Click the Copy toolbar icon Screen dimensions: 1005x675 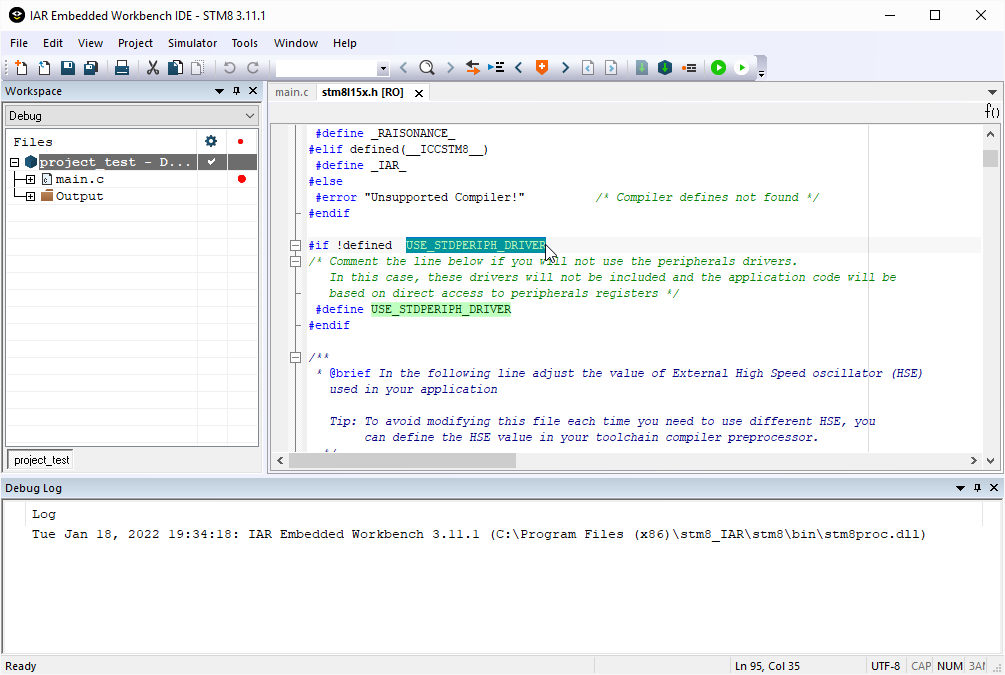(175, 67)
